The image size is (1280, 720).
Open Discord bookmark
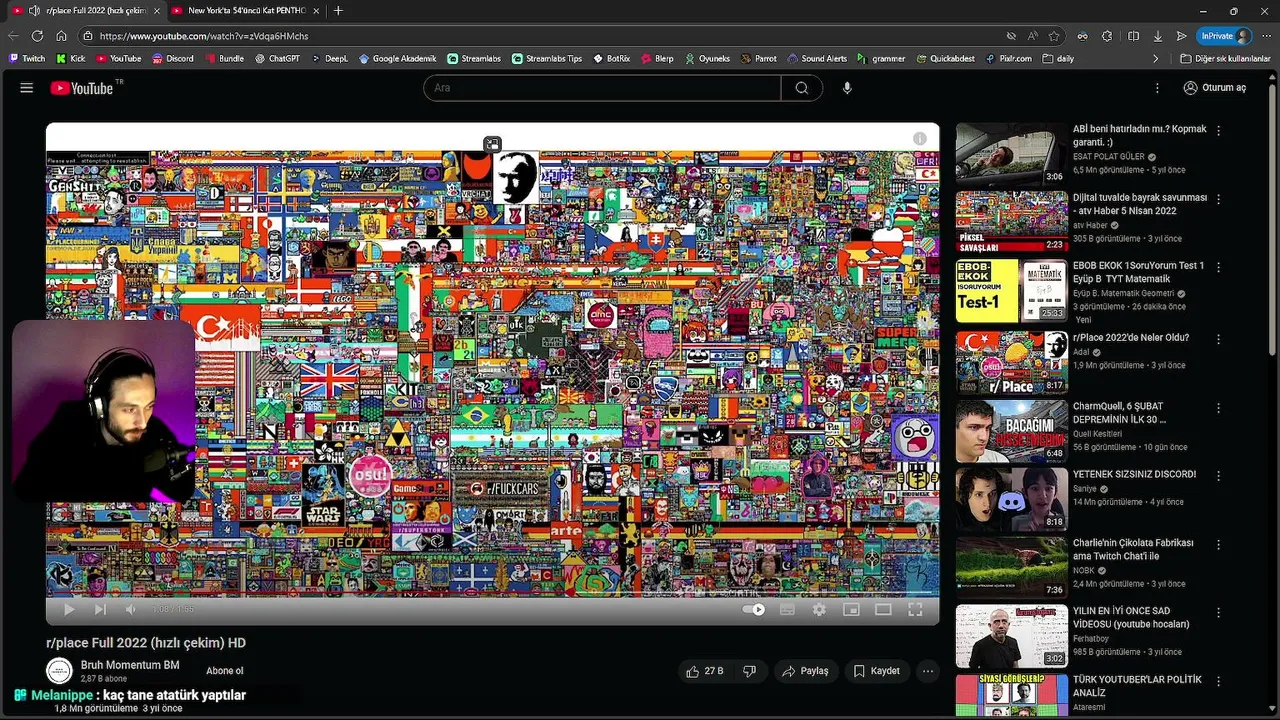[173, 59]
